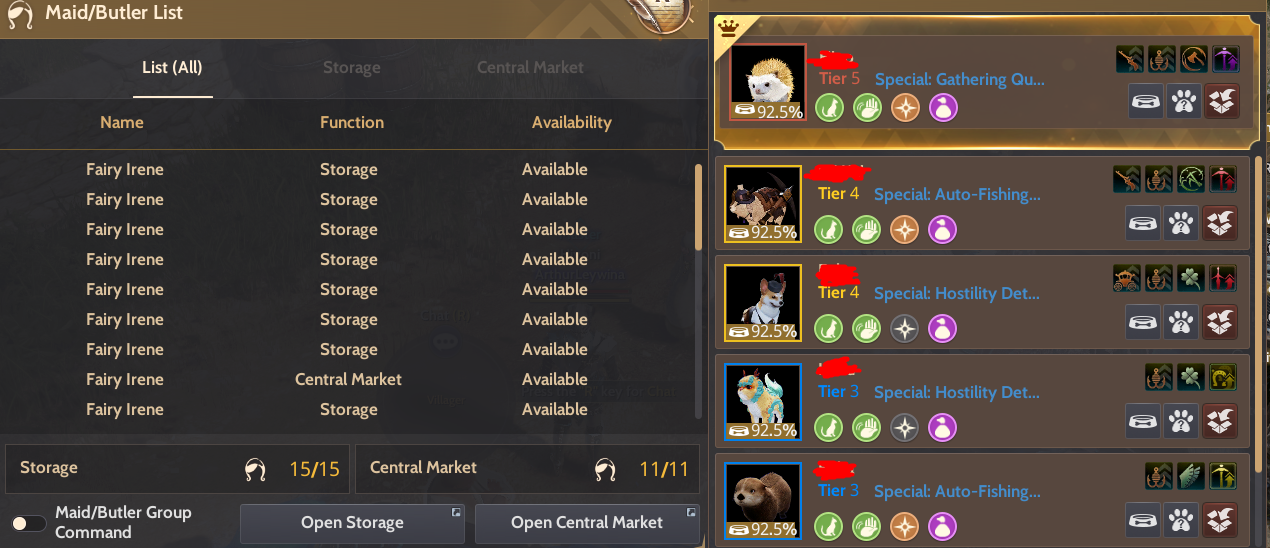Click the axe gathering skill icon on Tier 5 pet

[x=1193, y=60]
